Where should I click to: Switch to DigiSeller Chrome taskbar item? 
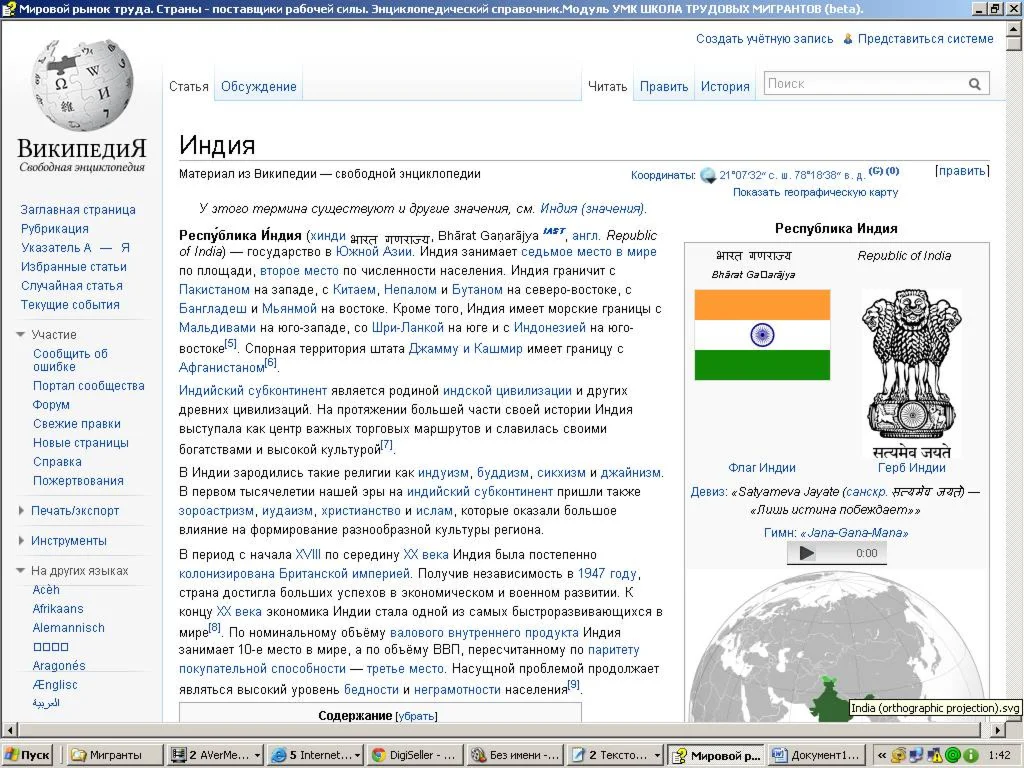click(x=415, y=755)
